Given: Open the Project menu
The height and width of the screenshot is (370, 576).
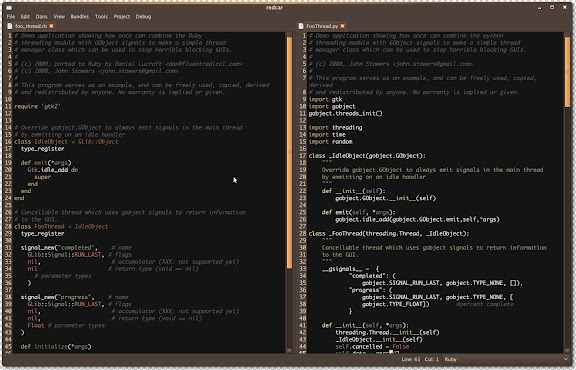Looking at the screenshot, I should point(122,17).
